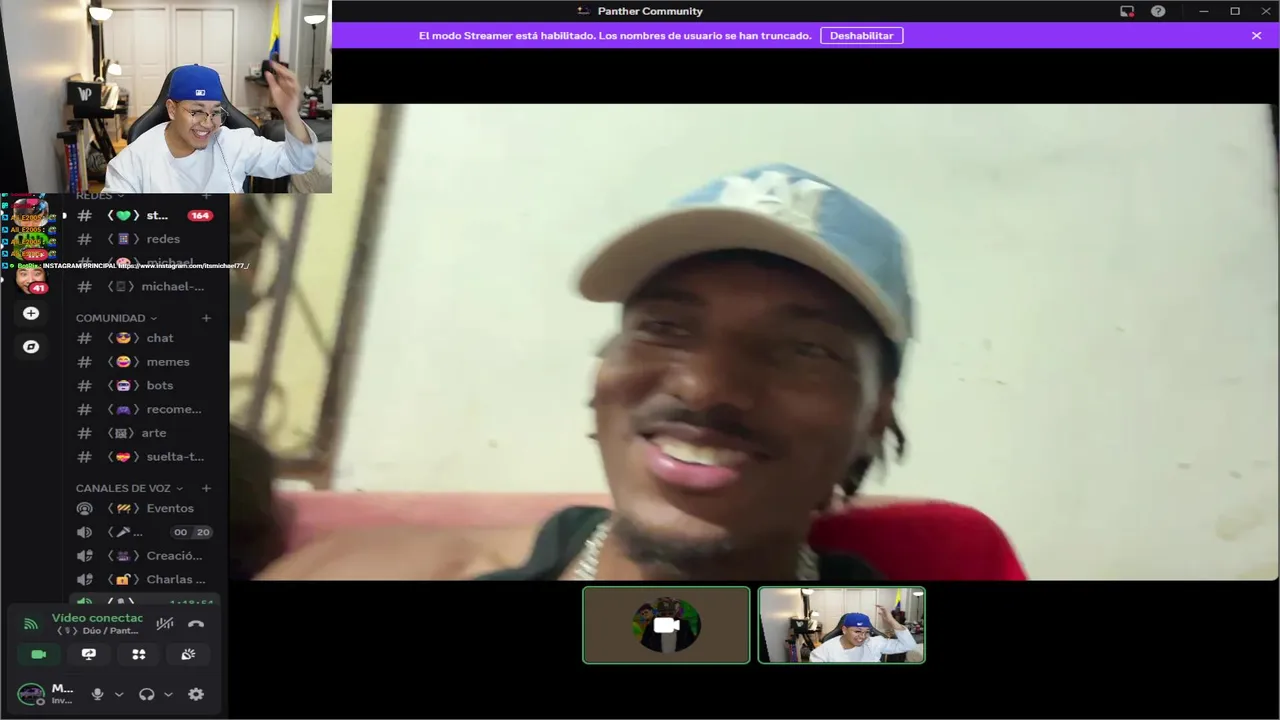Collapse the CANALES DE VOZ category
Screen dimensions: 1280x720
129,488
